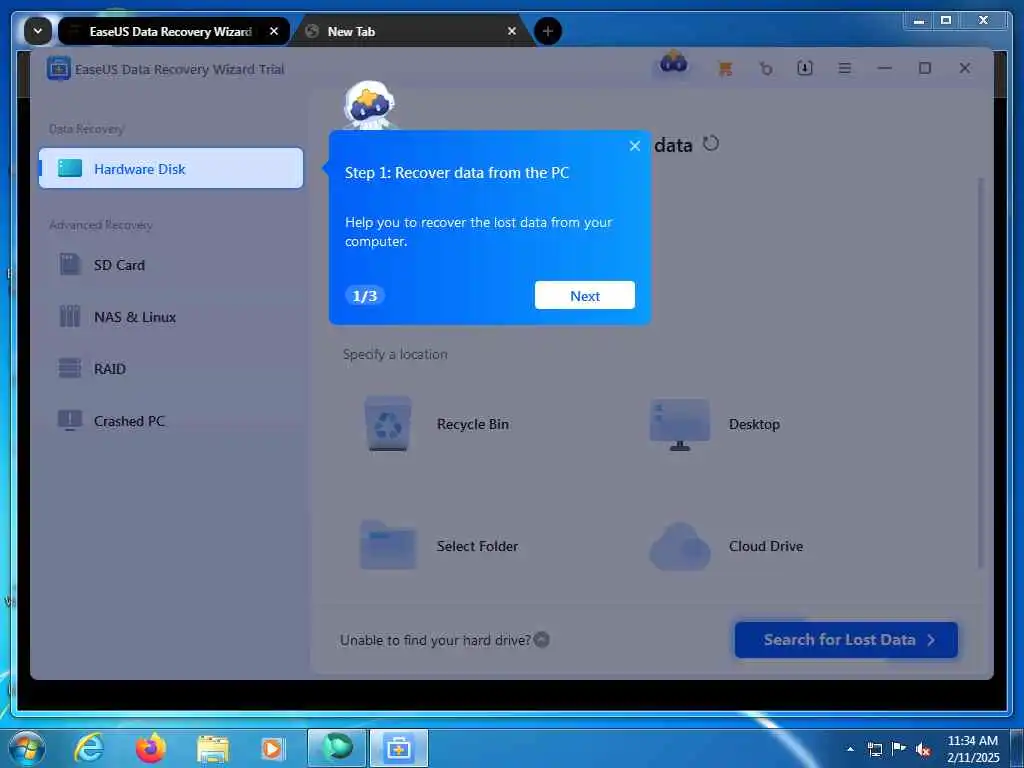The height and width of the screenshot is (768, 1024).
Task: Choose Select Folder location icon
Action: (388, 545)
